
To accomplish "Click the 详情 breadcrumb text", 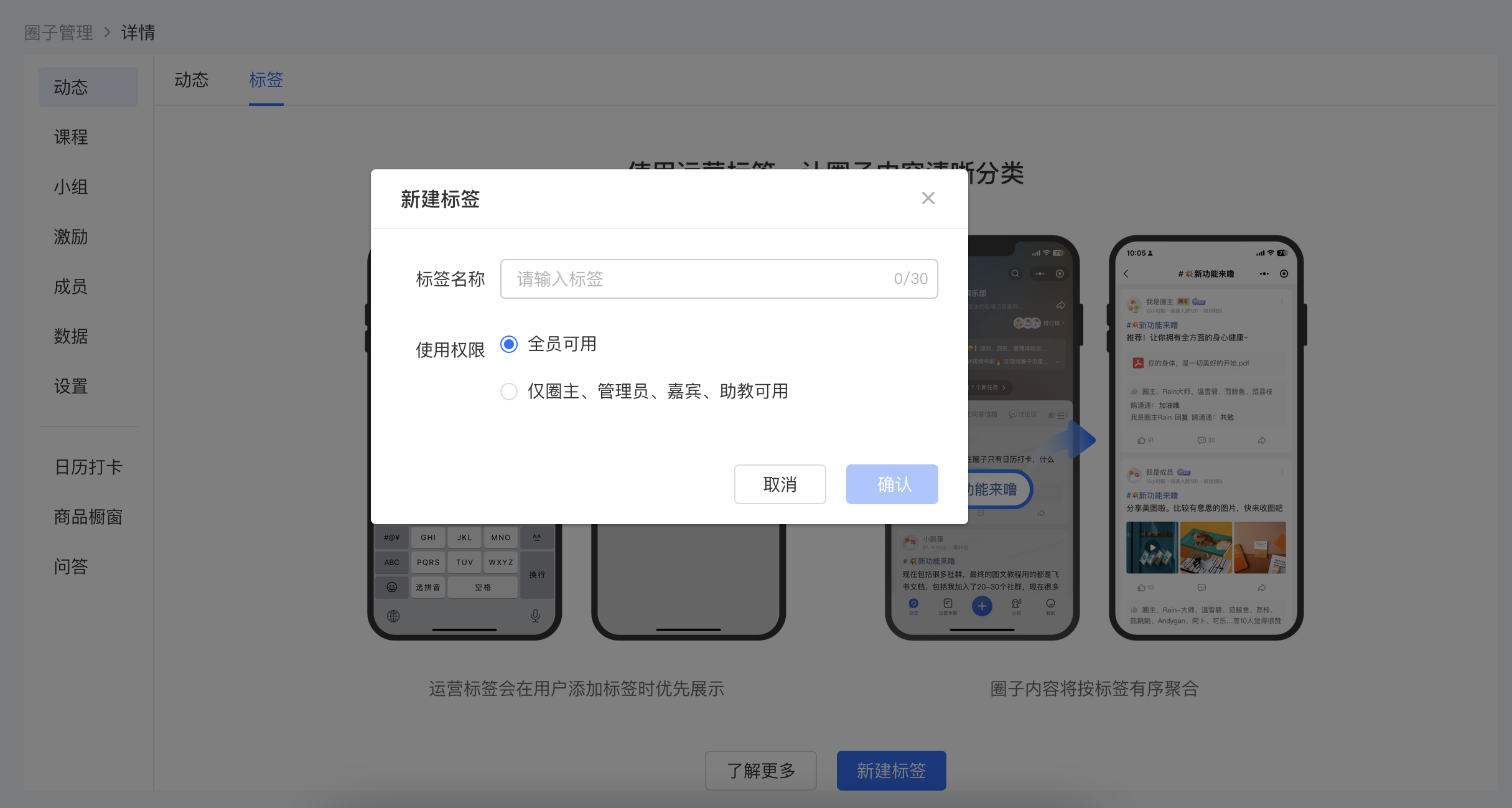I will tap(138, 32).
